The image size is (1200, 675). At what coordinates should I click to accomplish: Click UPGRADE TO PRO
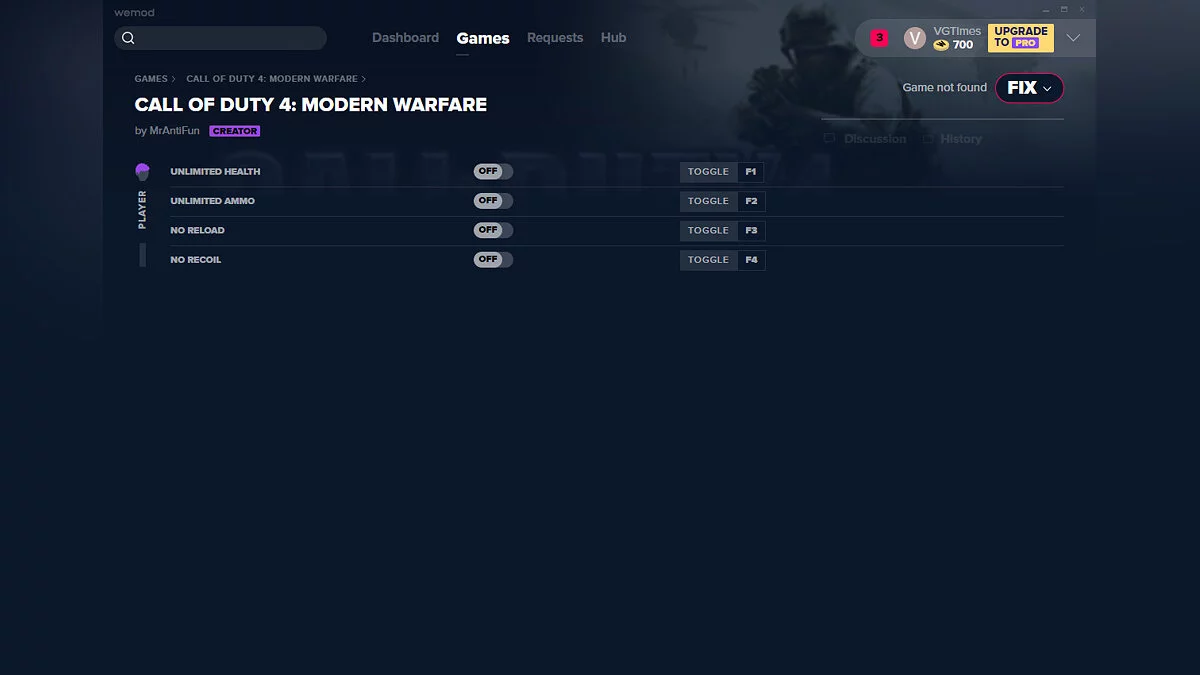[1020, 37]
